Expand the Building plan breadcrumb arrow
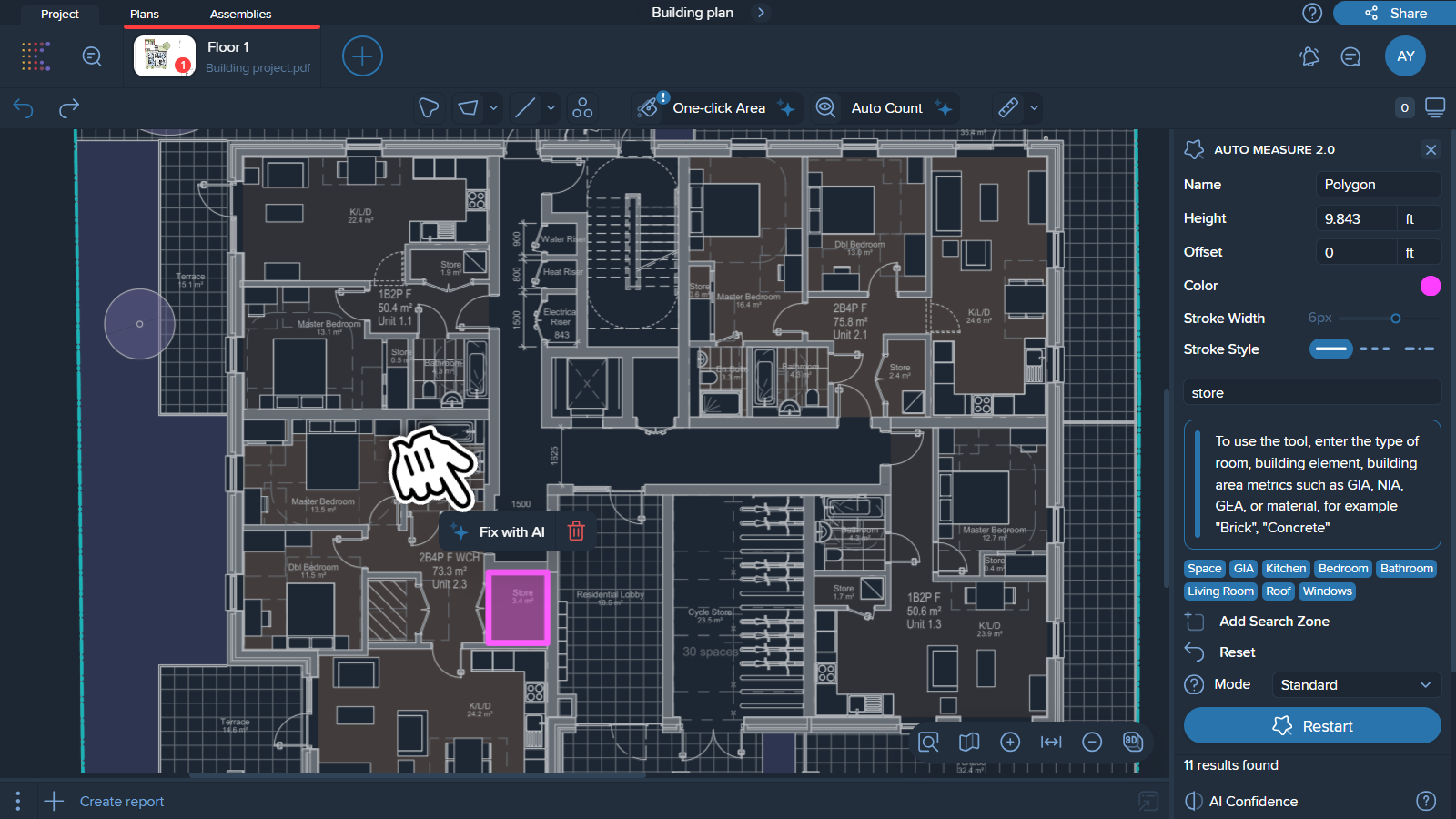This screenshot has width=1456, height=819. (x=762, y=13)
